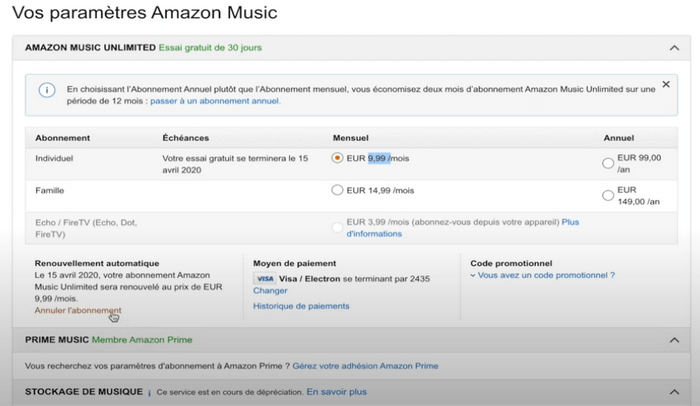Click 'En savoir plus' about music storage
Viewport: 700px width, 406px height.
tap(337, 392)
